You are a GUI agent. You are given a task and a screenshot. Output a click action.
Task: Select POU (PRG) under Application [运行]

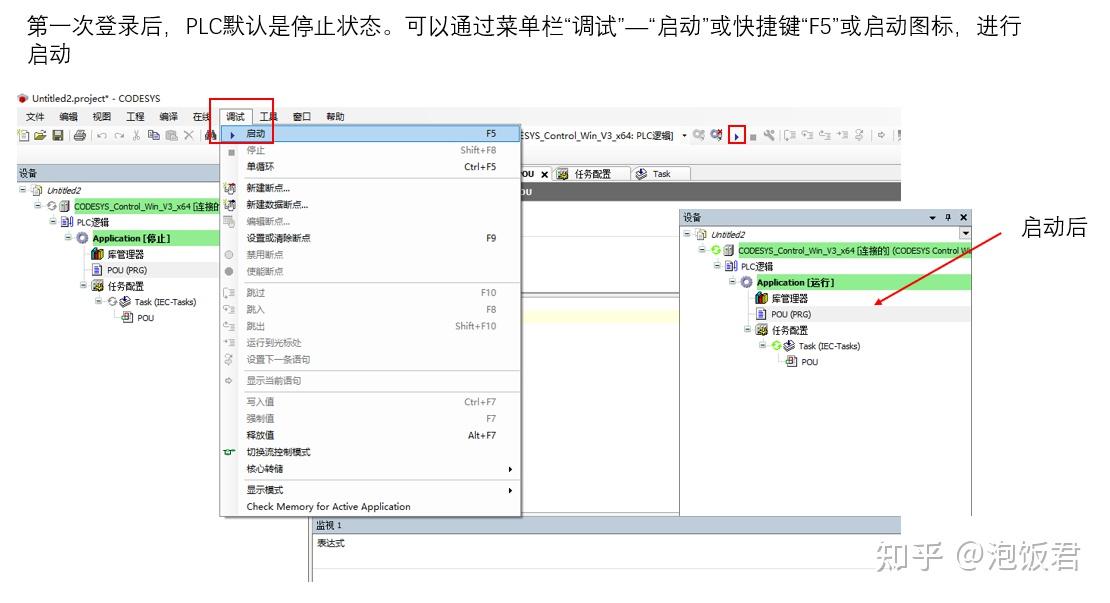tap(791, 314)
